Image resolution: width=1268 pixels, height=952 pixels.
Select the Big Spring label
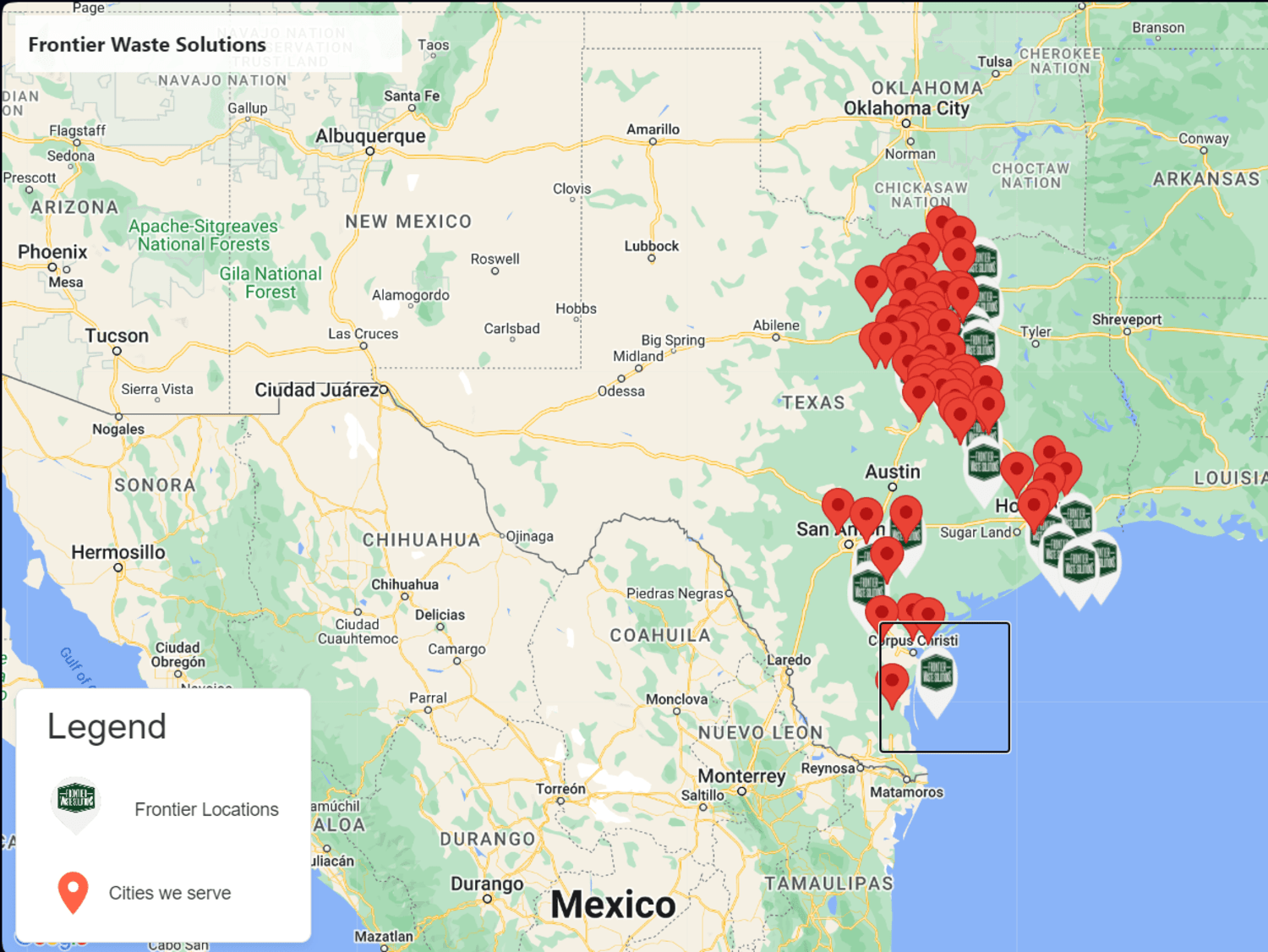click(x=673, y=340)
